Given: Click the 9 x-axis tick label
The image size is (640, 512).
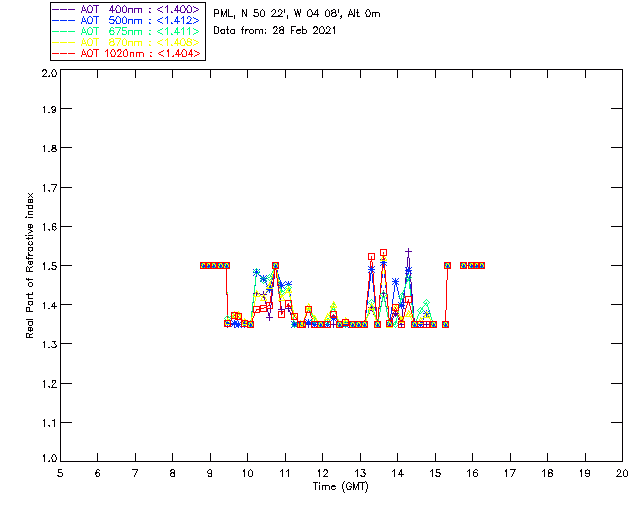Looking at the screenshot, I should (x=210, y=473).
